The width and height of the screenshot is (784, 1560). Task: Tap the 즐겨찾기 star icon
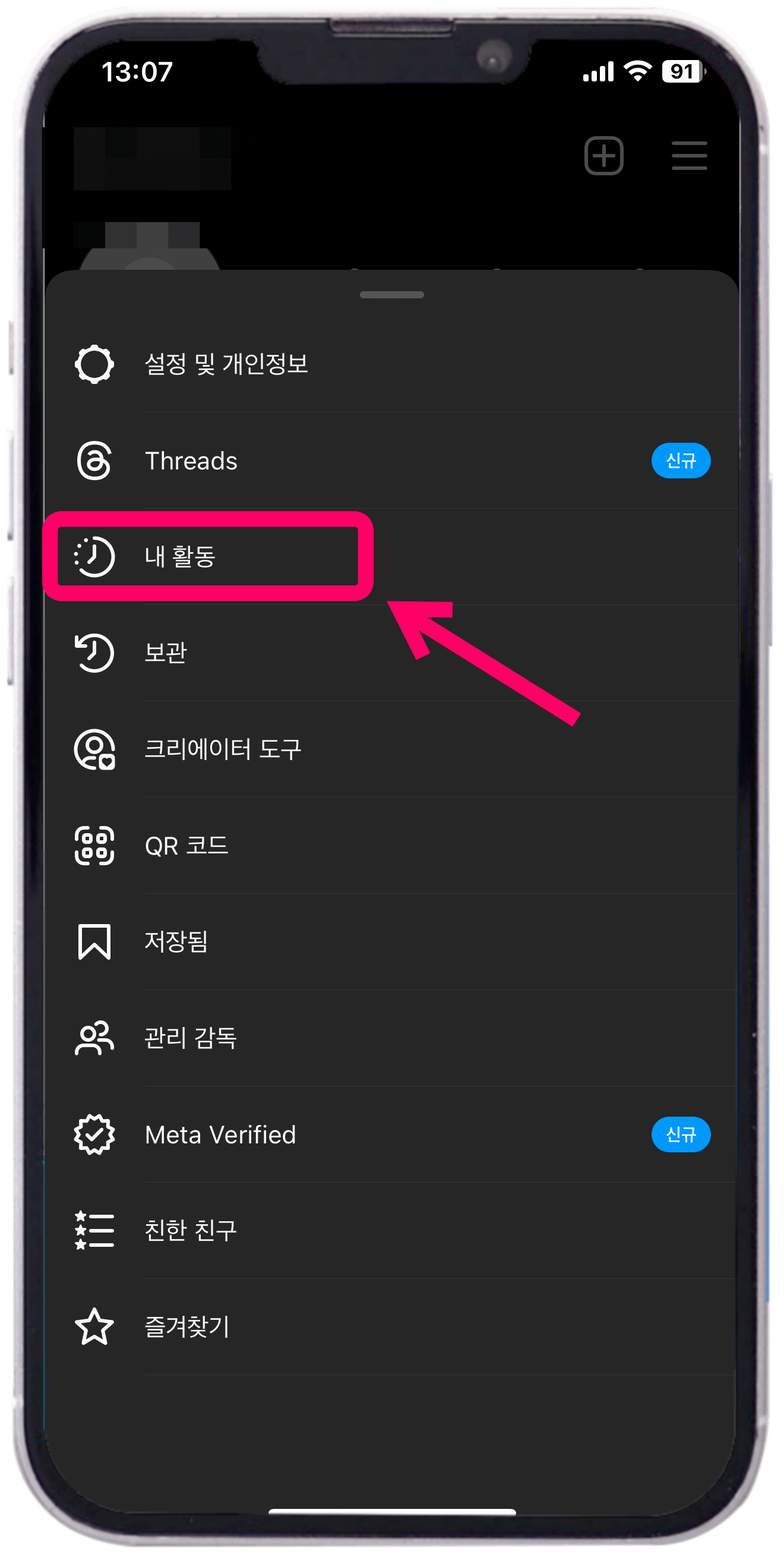94,1326
